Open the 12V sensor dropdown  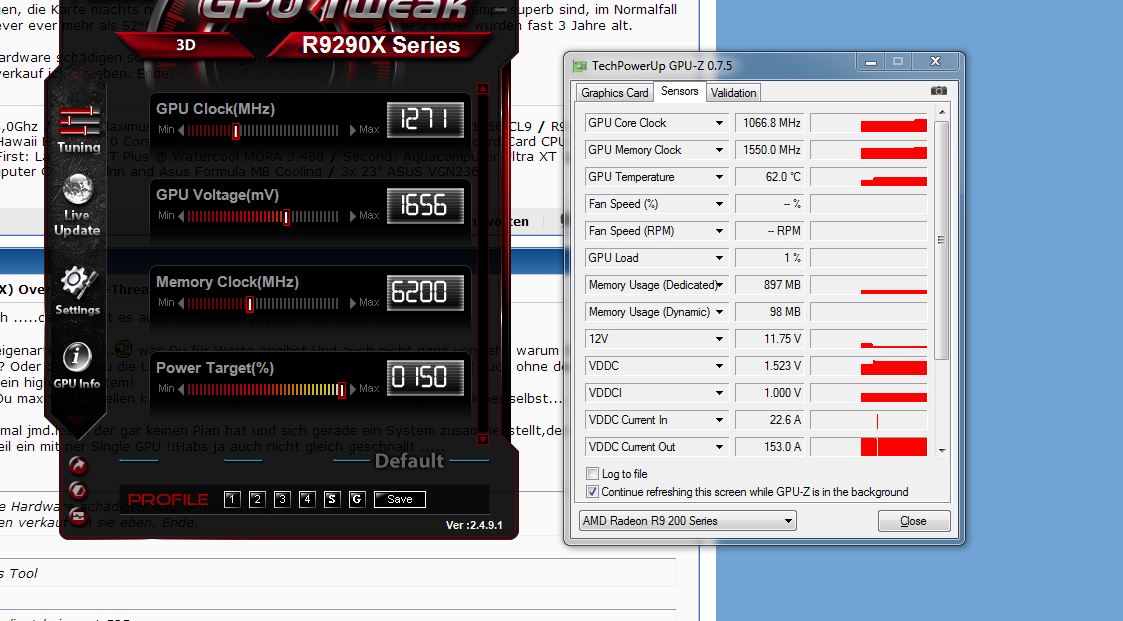click(719, 339)
